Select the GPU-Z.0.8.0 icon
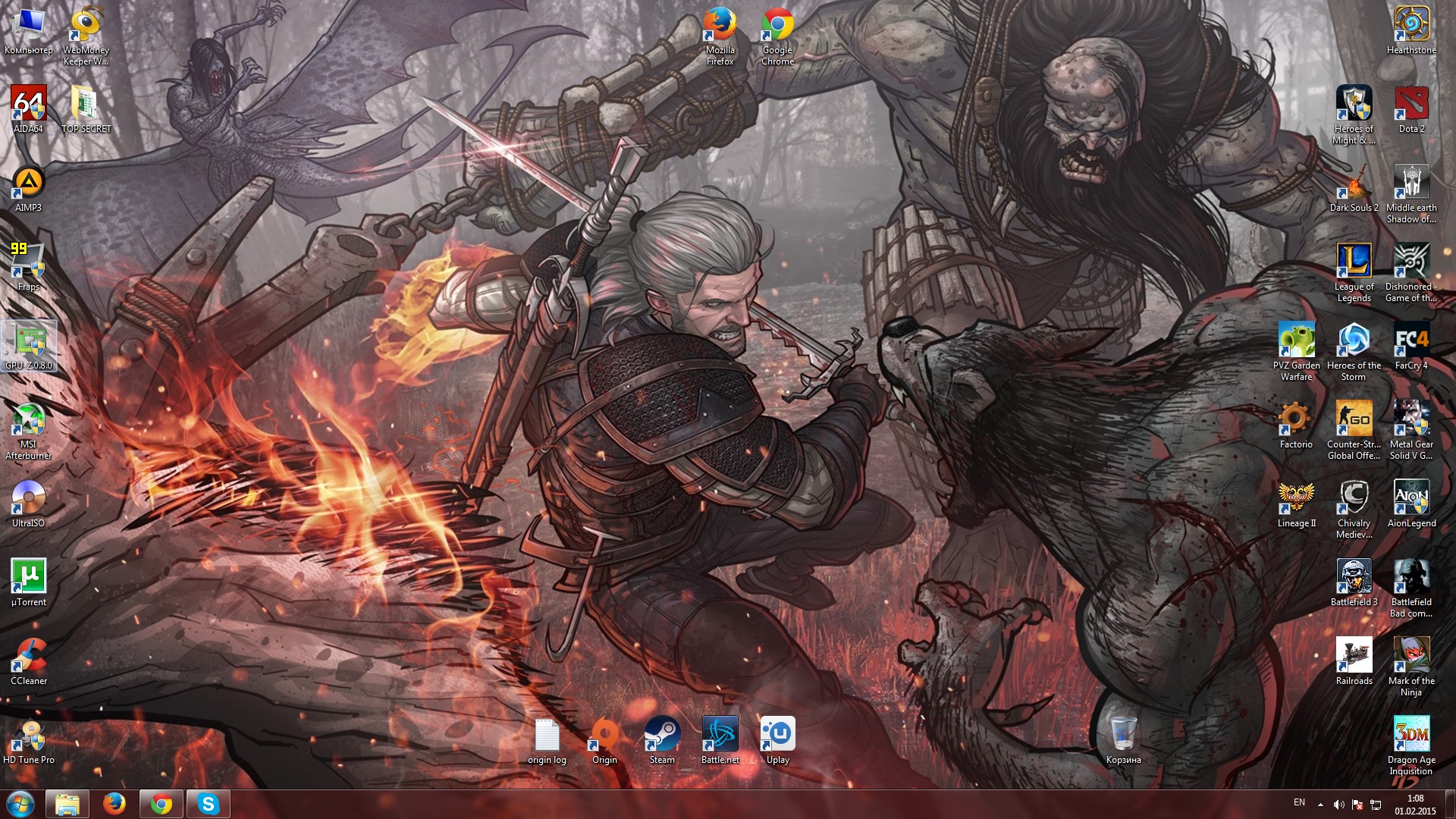 [x=29, y=347]
